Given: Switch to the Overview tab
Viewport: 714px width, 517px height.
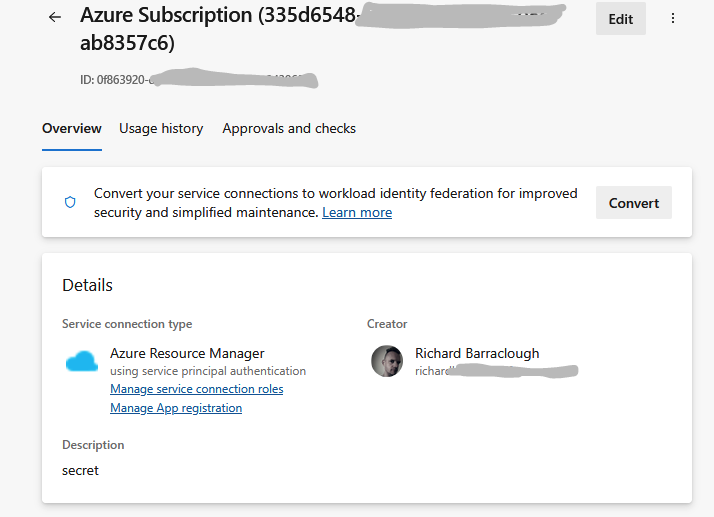Looking at the screenshot, I should click(x=71, y=128).
